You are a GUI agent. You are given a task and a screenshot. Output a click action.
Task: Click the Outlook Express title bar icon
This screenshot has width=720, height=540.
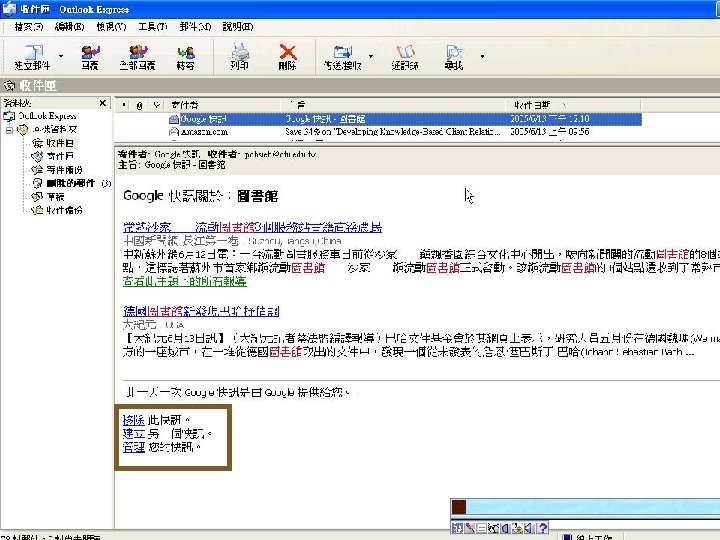point(9,9)
